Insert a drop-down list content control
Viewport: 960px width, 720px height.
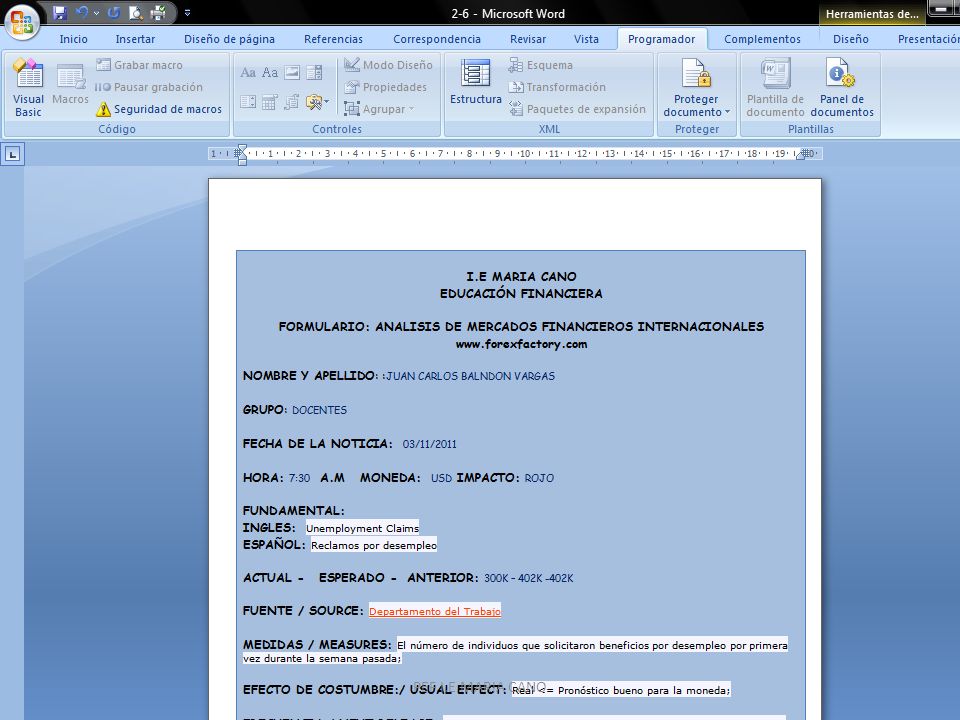point(248,102)
